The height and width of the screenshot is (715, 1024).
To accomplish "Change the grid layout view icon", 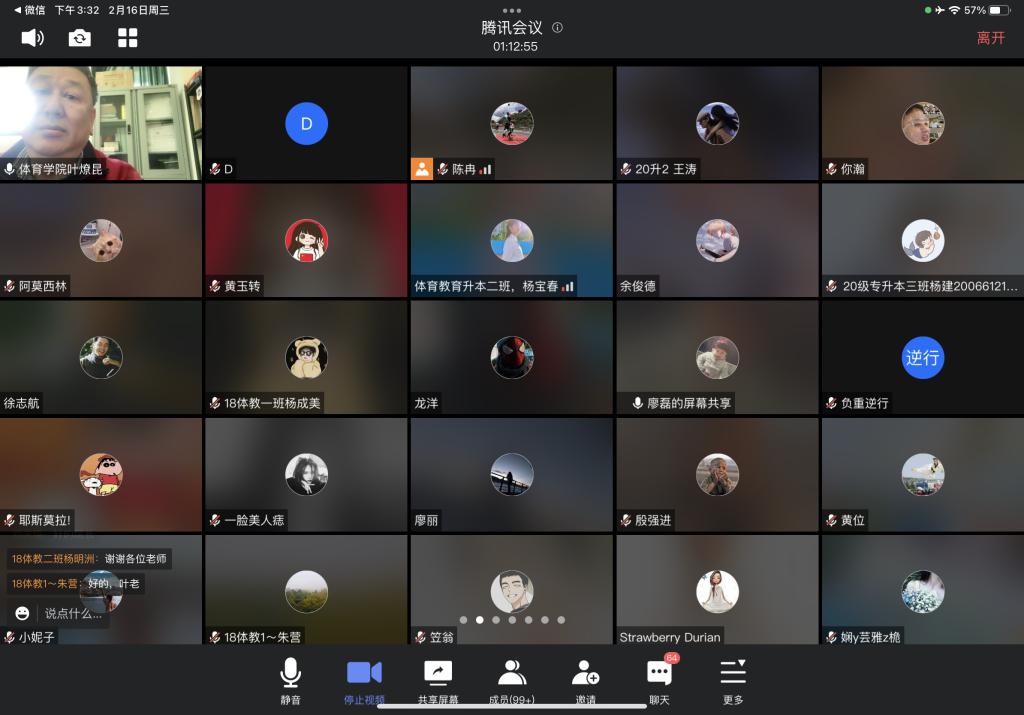I will [x=128, y=38].
